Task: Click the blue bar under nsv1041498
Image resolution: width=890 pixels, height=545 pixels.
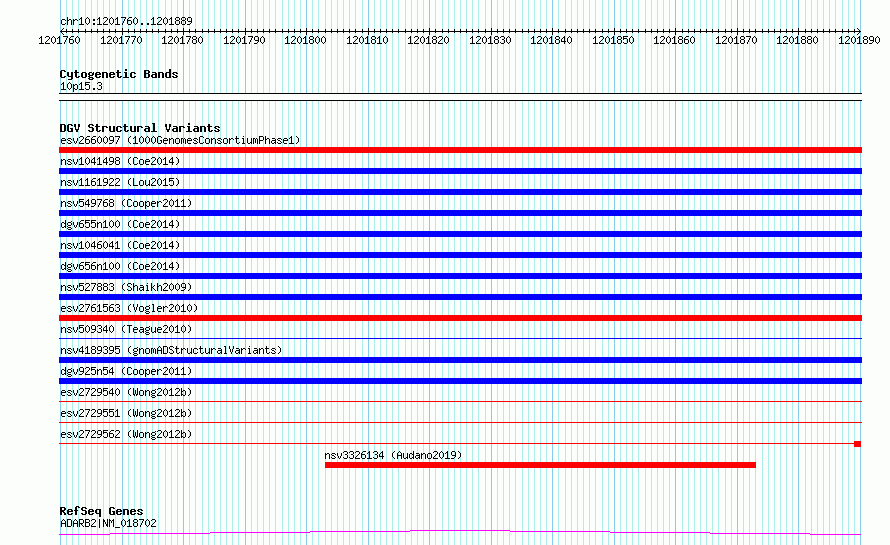Action: (460, 171)
